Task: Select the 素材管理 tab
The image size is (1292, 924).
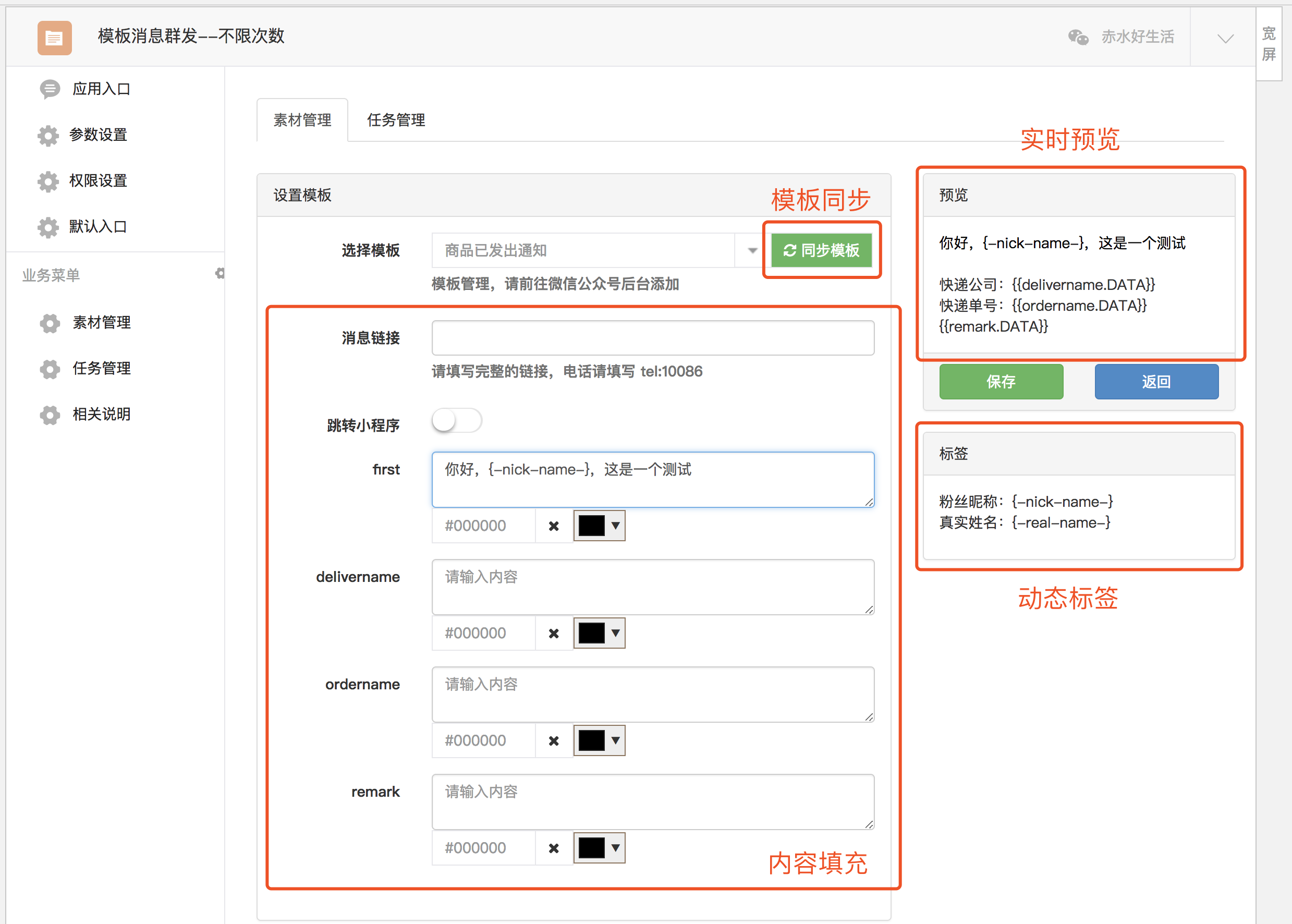Action: point(302,120)
